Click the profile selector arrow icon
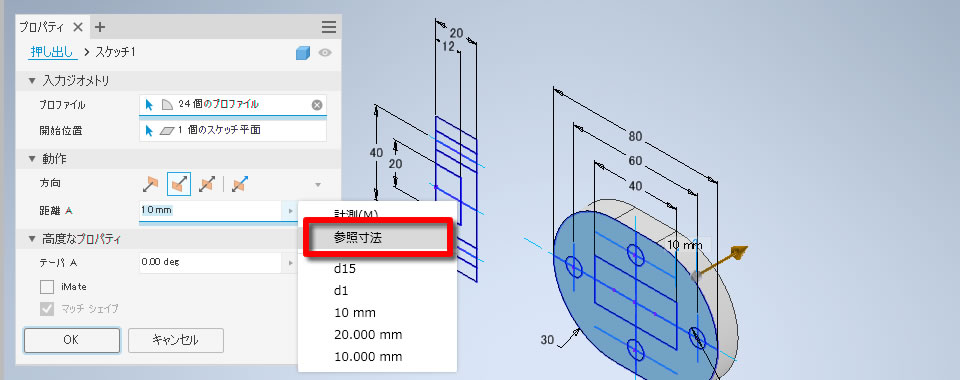 [x=149, y=105]
